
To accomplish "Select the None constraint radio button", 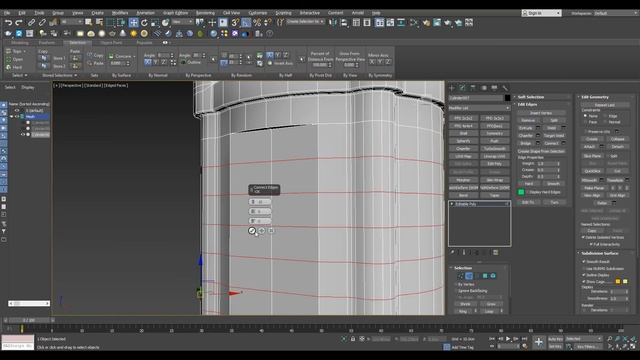I will click(586, 116).
